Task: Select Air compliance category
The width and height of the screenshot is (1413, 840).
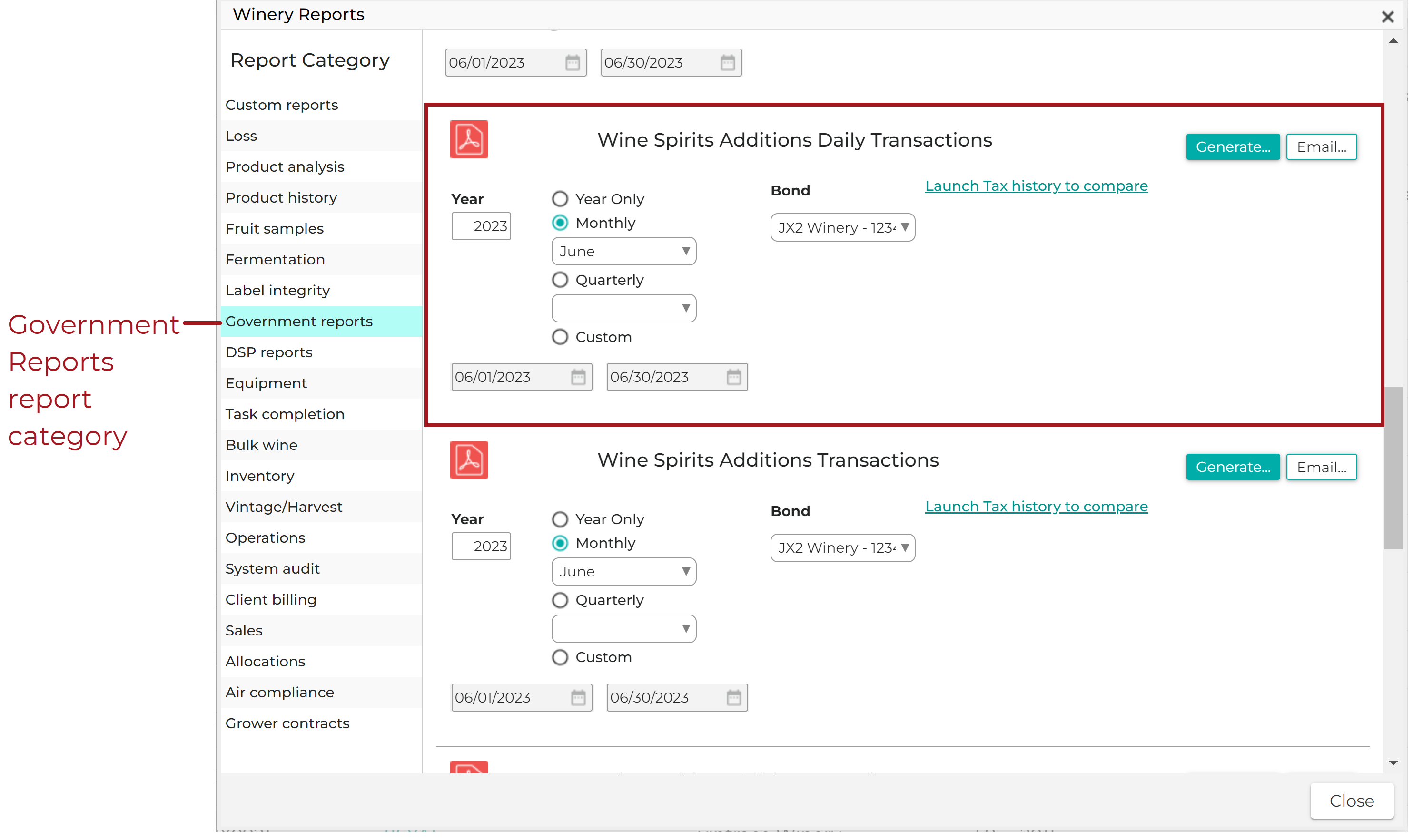Action: pyautogui.click(x=321, y=692)
